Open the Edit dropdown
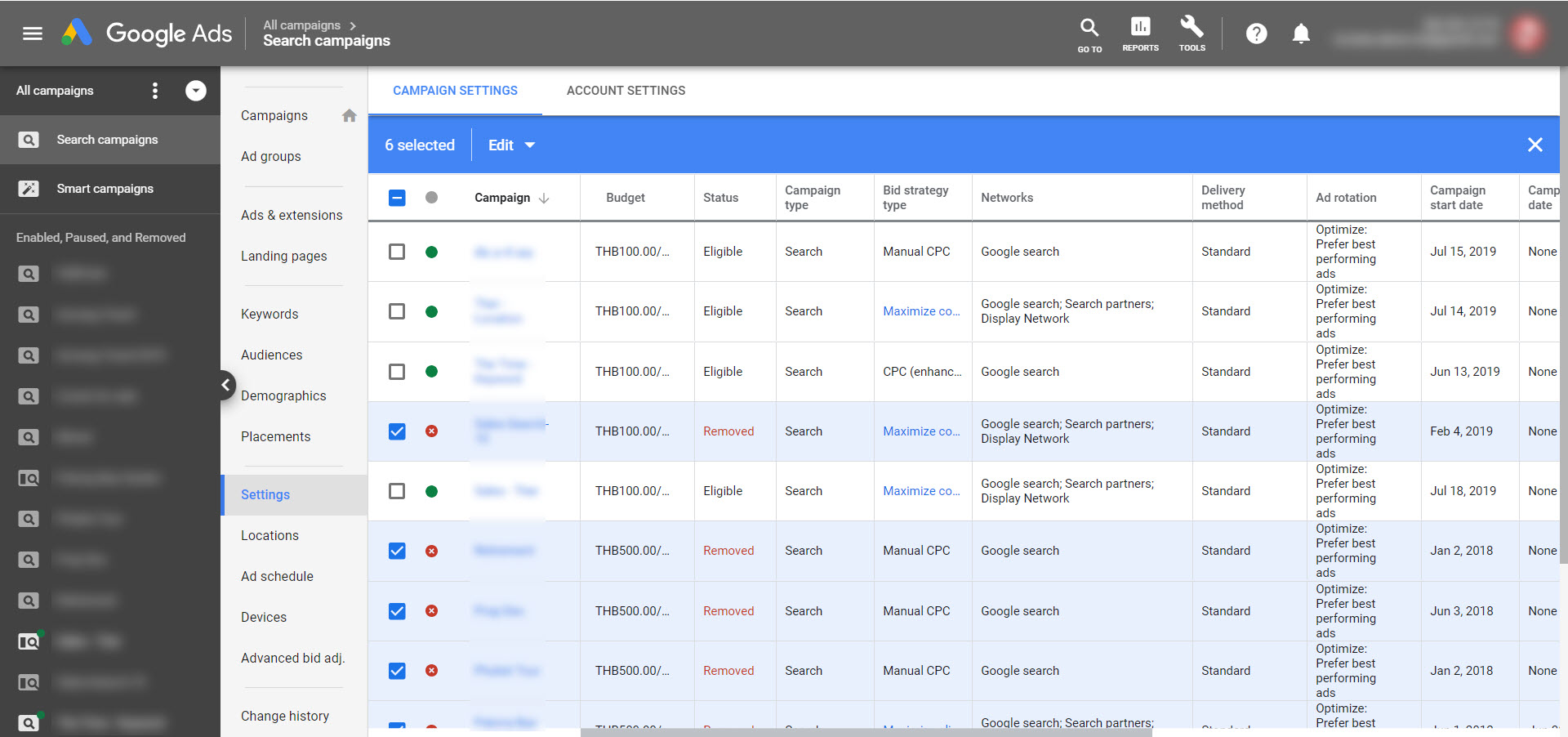The width and height of the screenshot is (1568, 737). pyautogui.click(x=511, y=145)
